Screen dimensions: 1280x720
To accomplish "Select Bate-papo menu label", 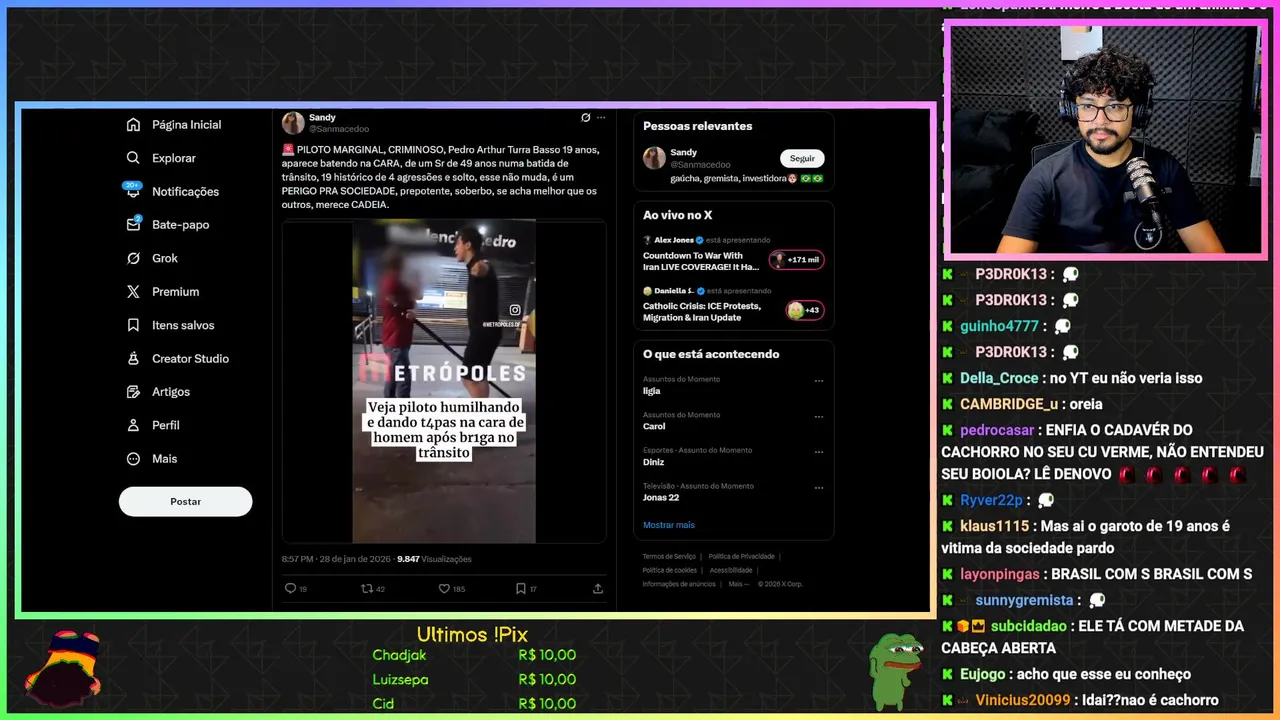I will pos(181,225).
